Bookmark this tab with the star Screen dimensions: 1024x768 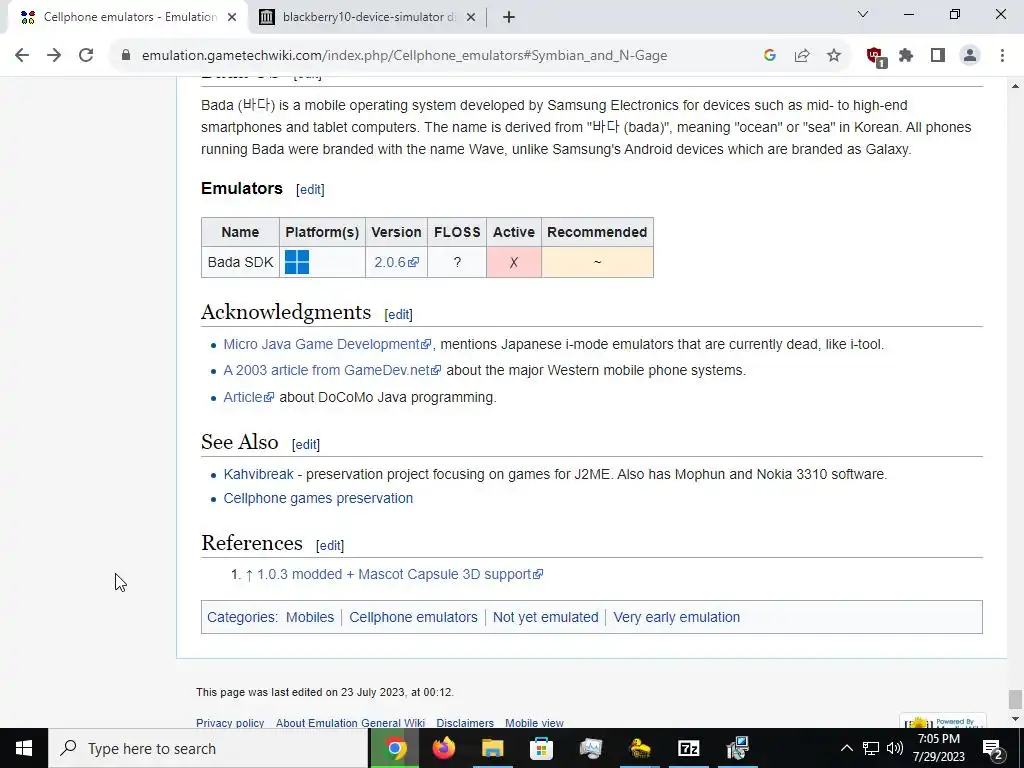[834, 56]
